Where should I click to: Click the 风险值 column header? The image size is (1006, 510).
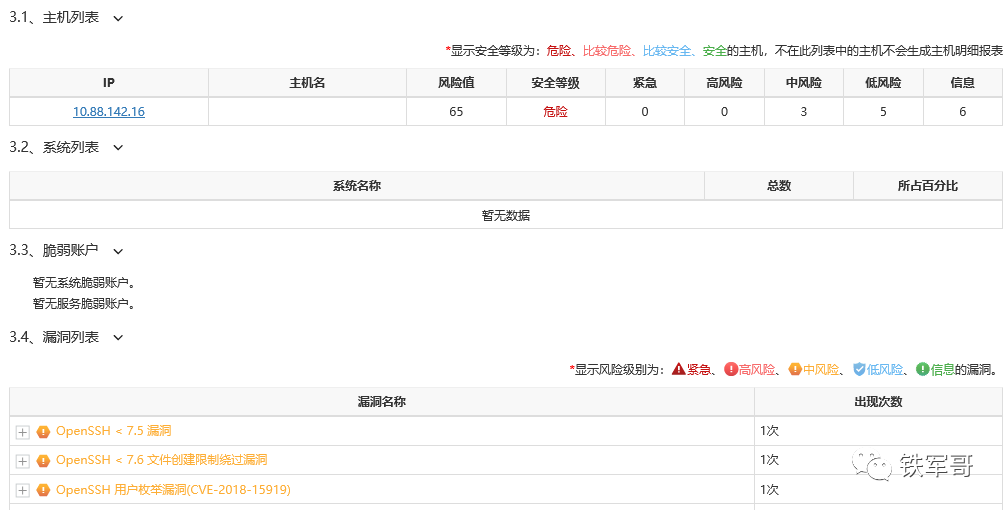click(456, 83)
